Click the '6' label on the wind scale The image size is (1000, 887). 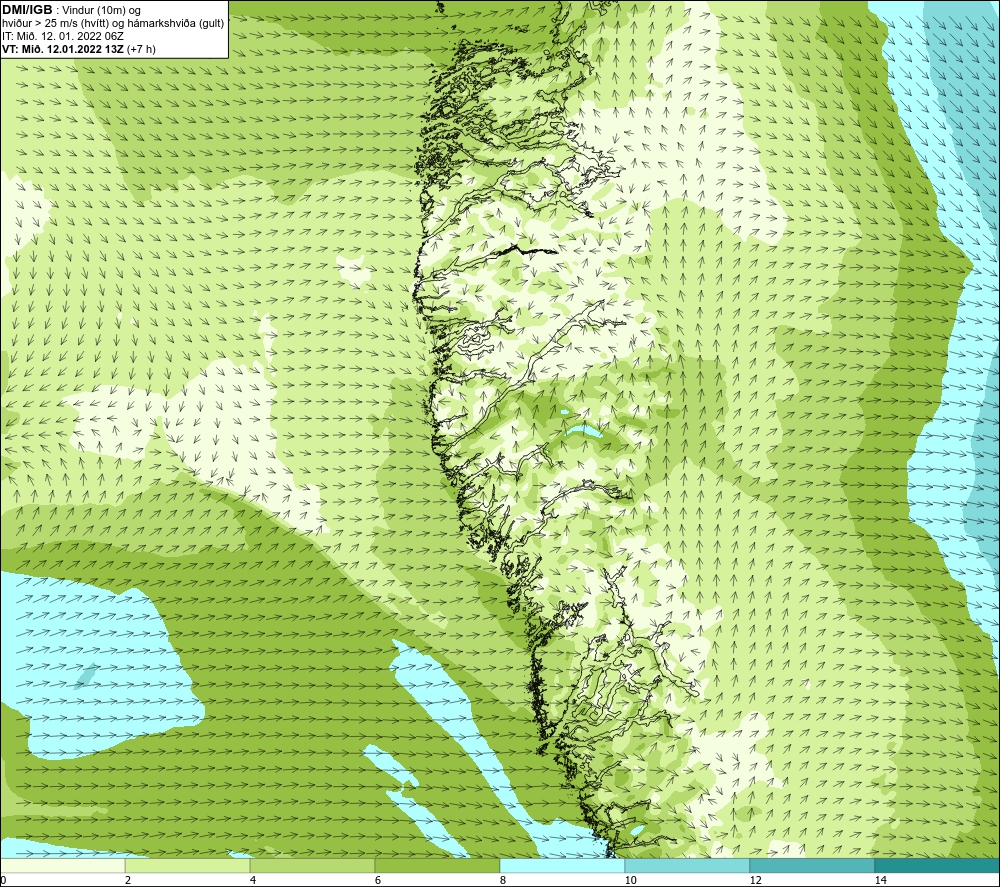(378, 881)
